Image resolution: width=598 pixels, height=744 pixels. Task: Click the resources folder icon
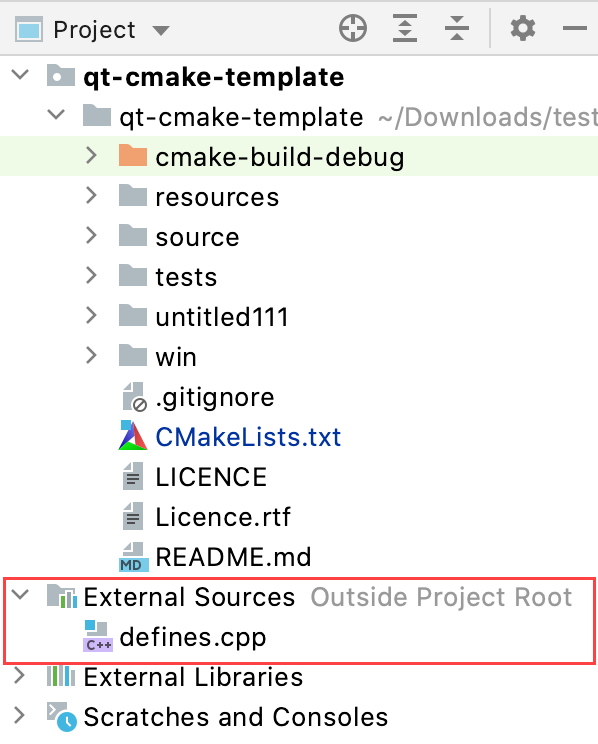click(x=132, y=195)
